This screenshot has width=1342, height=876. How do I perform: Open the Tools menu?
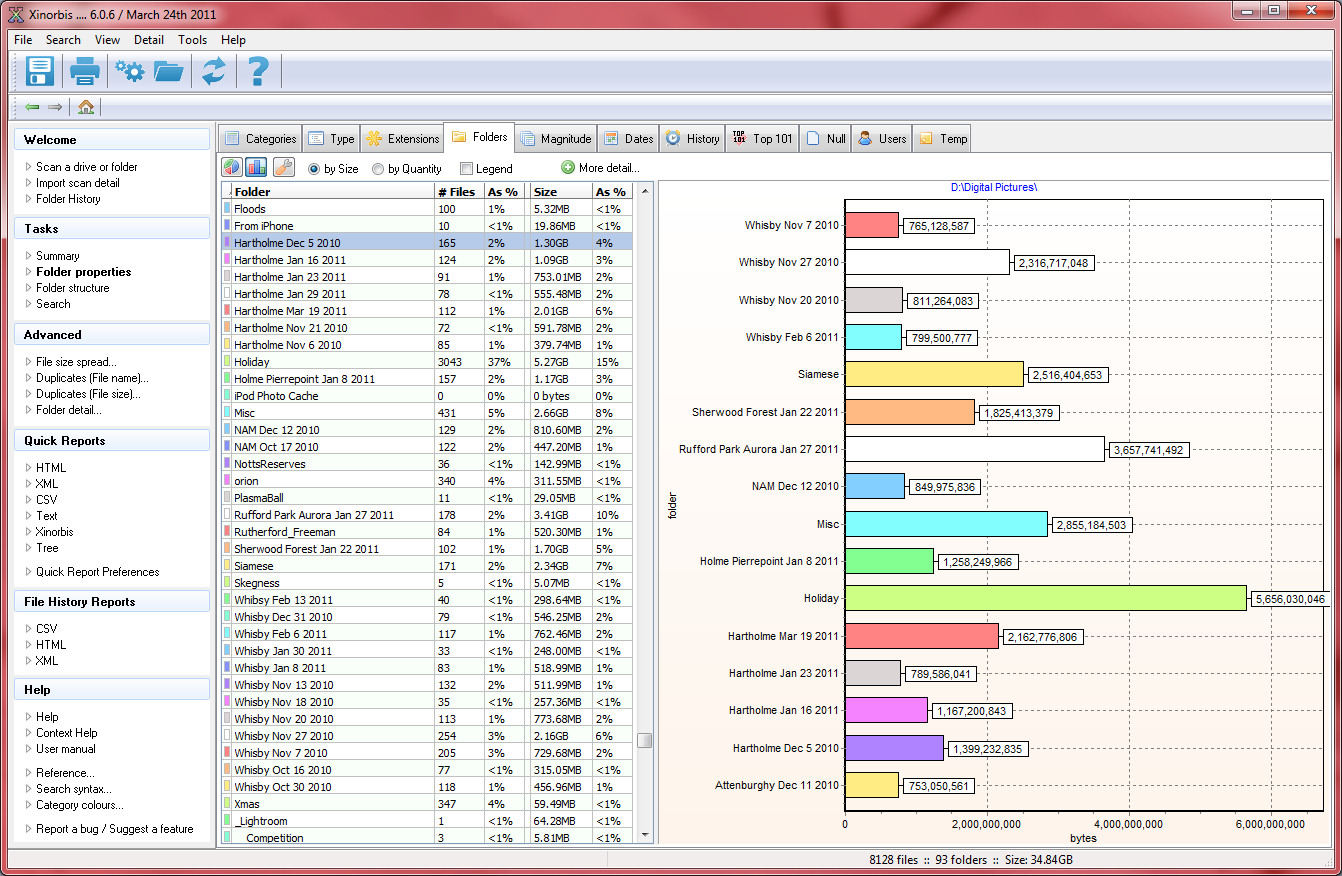192,40
